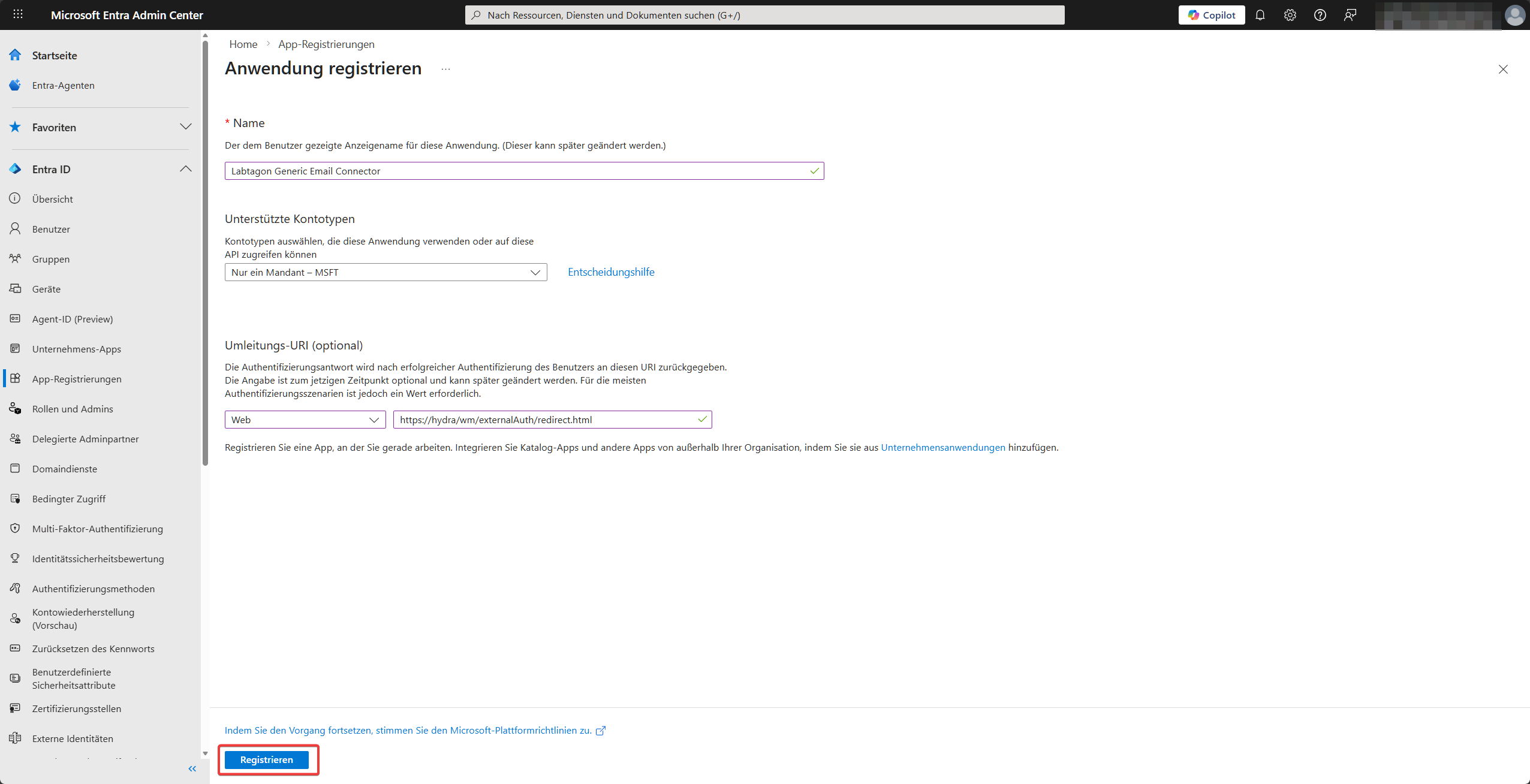
Task: Open the ellipsis menu beside page title
Action: pos(445,69)
